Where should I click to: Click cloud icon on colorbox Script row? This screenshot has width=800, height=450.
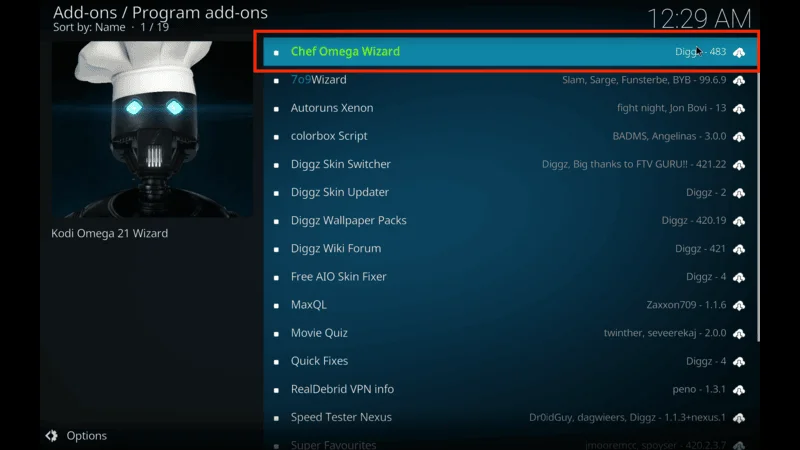click(739, 136)
